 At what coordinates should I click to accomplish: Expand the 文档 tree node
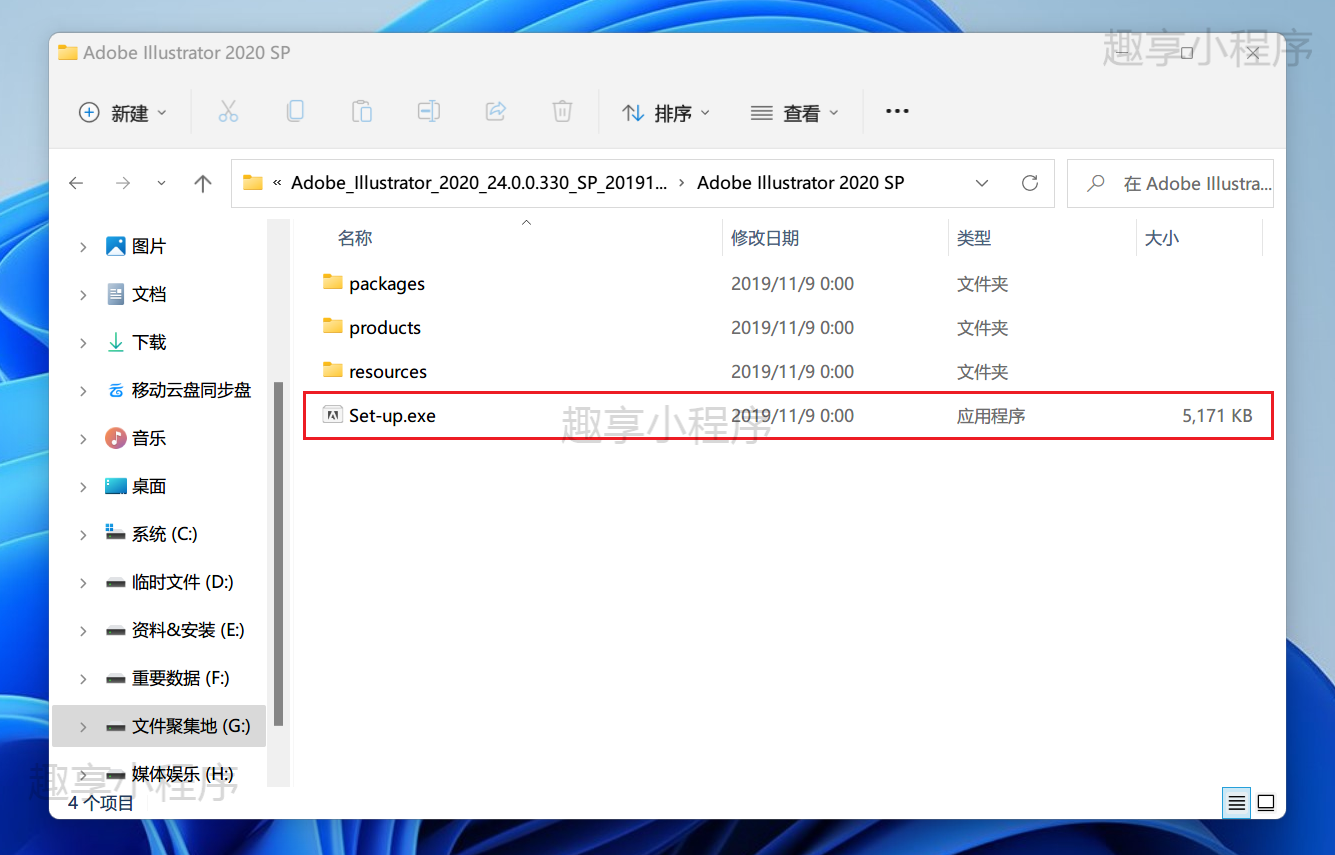tap(83, 294)
